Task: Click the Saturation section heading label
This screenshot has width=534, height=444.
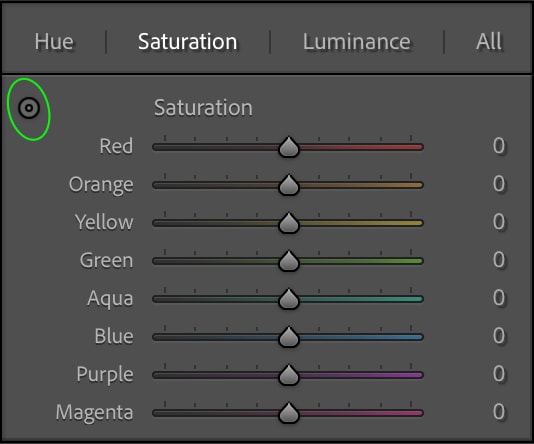Action: coord(203,108)
